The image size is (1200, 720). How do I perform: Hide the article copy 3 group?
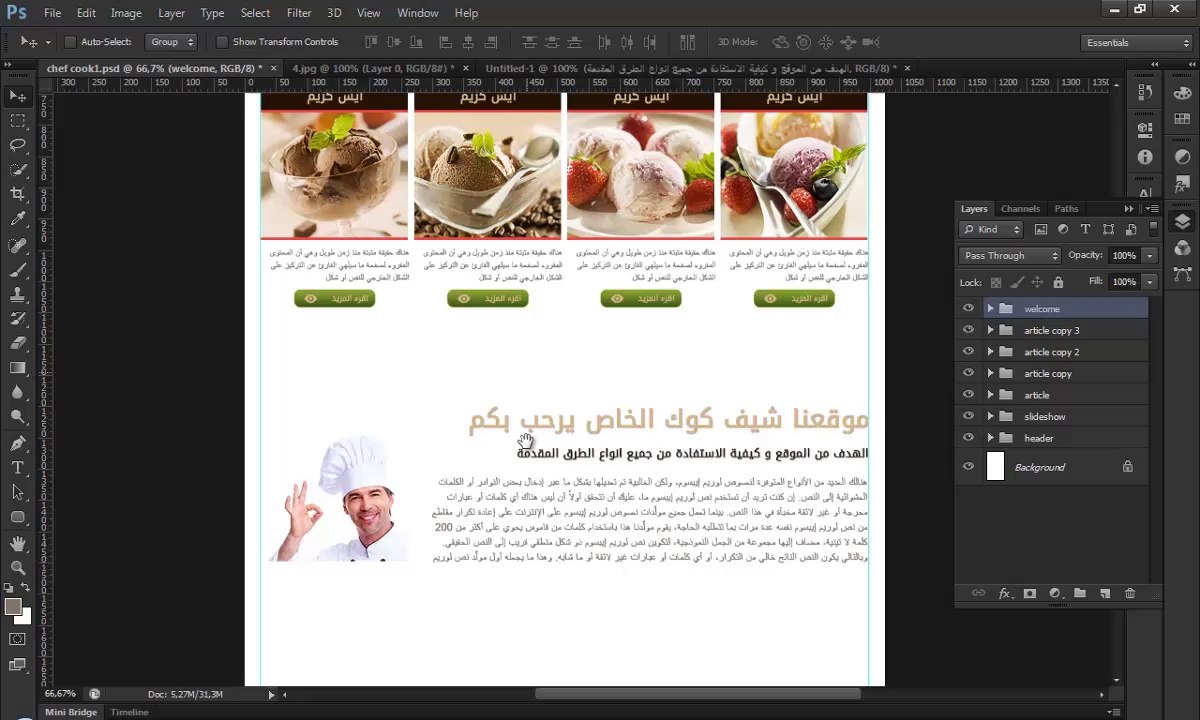pos(968,330)
